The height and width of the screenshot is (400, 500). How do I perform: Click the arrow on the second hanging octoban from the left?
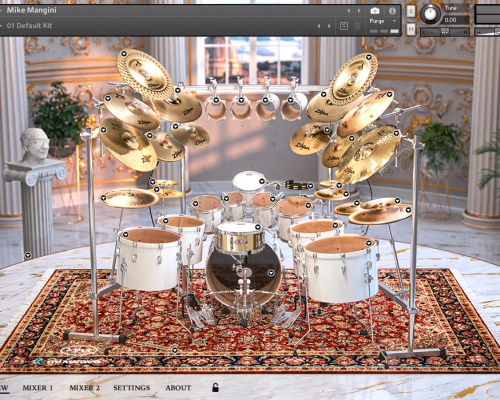pos(241,100)
